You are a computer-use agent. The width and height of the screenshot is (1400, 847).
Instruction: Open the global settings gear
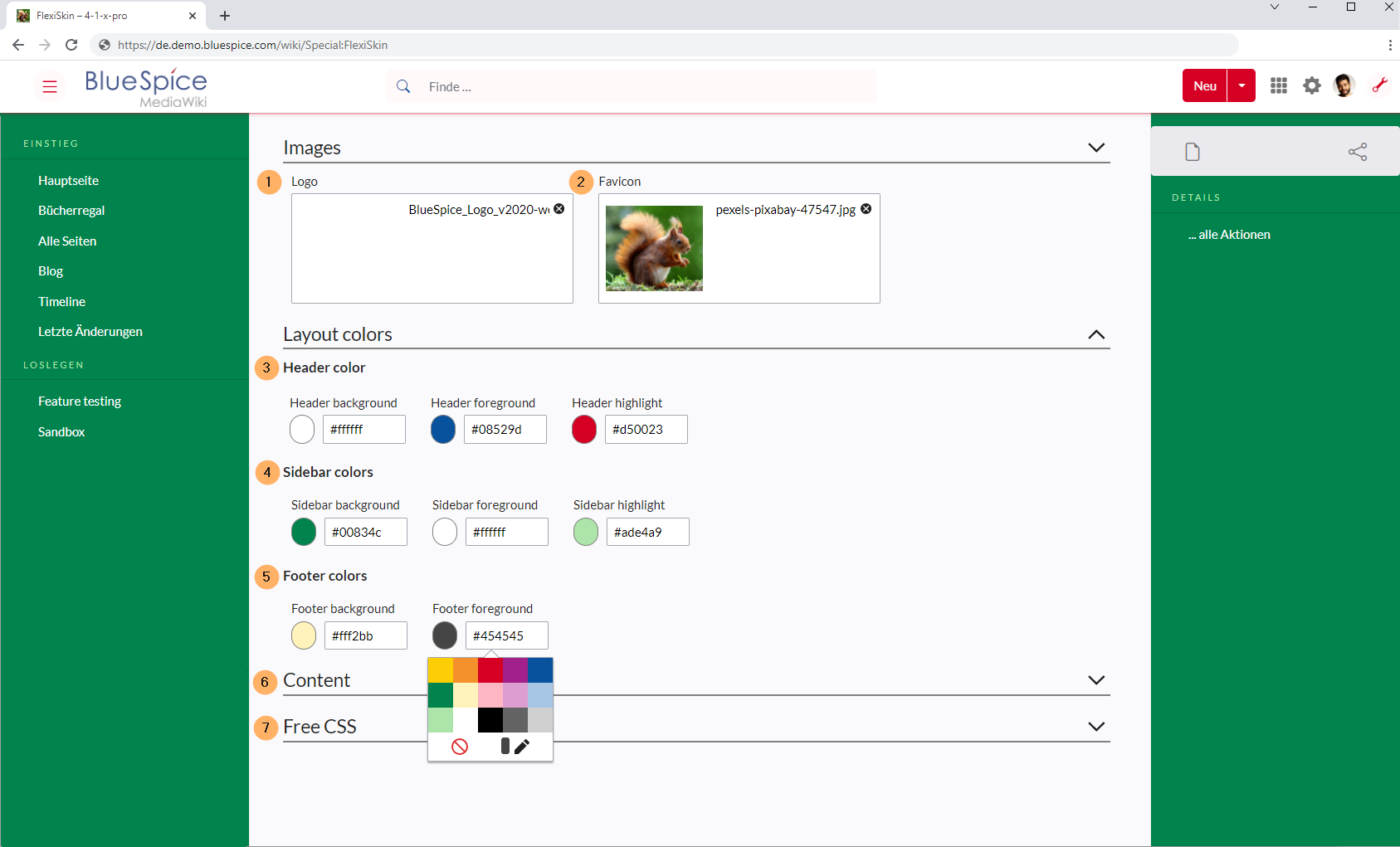pyautogui.click(x=1312, y=85)
